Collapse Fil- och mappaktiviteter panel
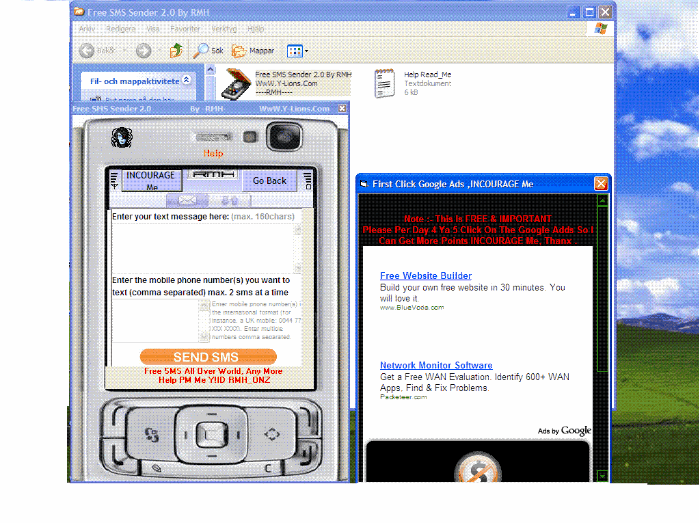Viewport: 699px width, 523px height. pyautogui.click(x=187, y=80)
